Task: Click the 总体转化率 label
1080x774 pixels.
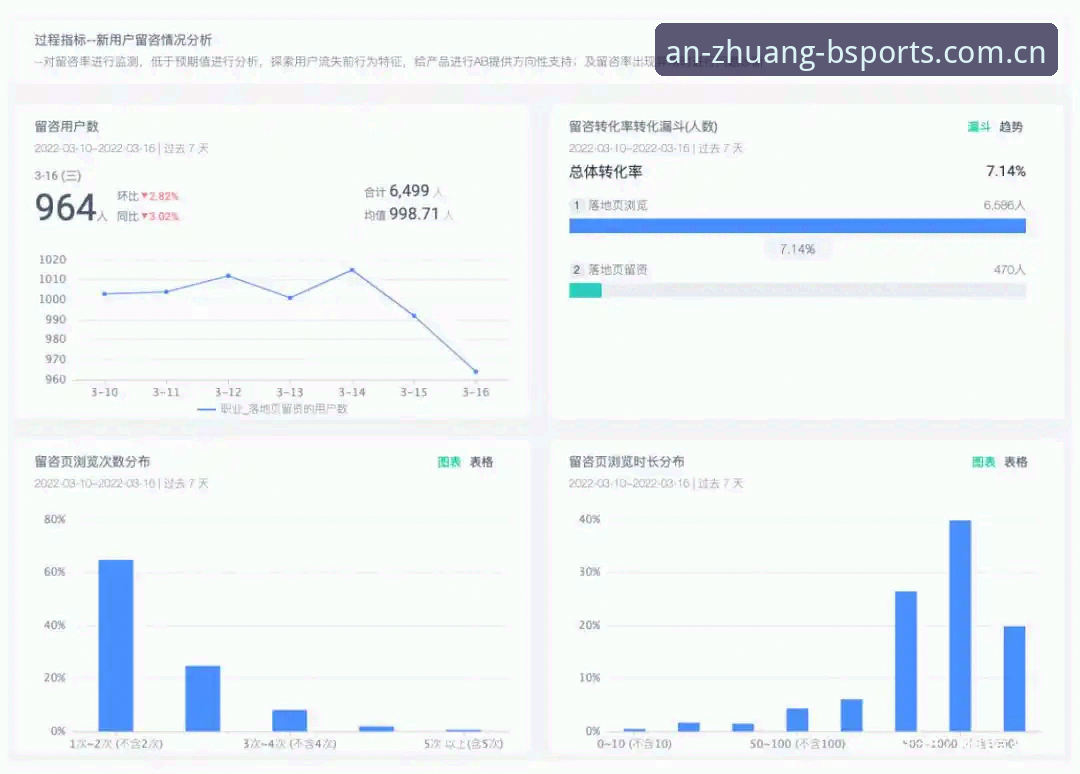Action: coord(605,172)
